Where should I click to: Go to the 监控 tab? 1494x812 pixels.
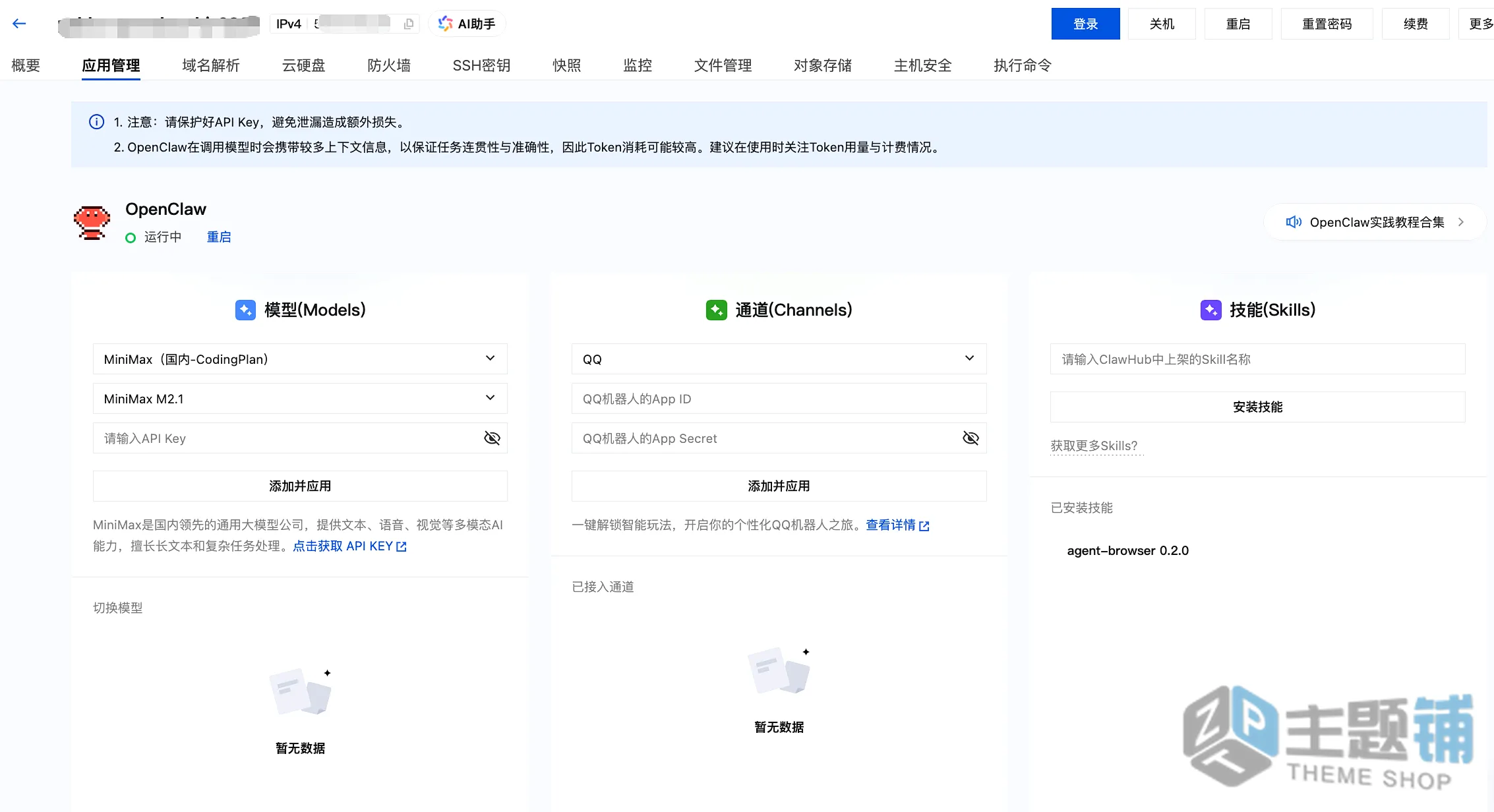coord(638,65)
